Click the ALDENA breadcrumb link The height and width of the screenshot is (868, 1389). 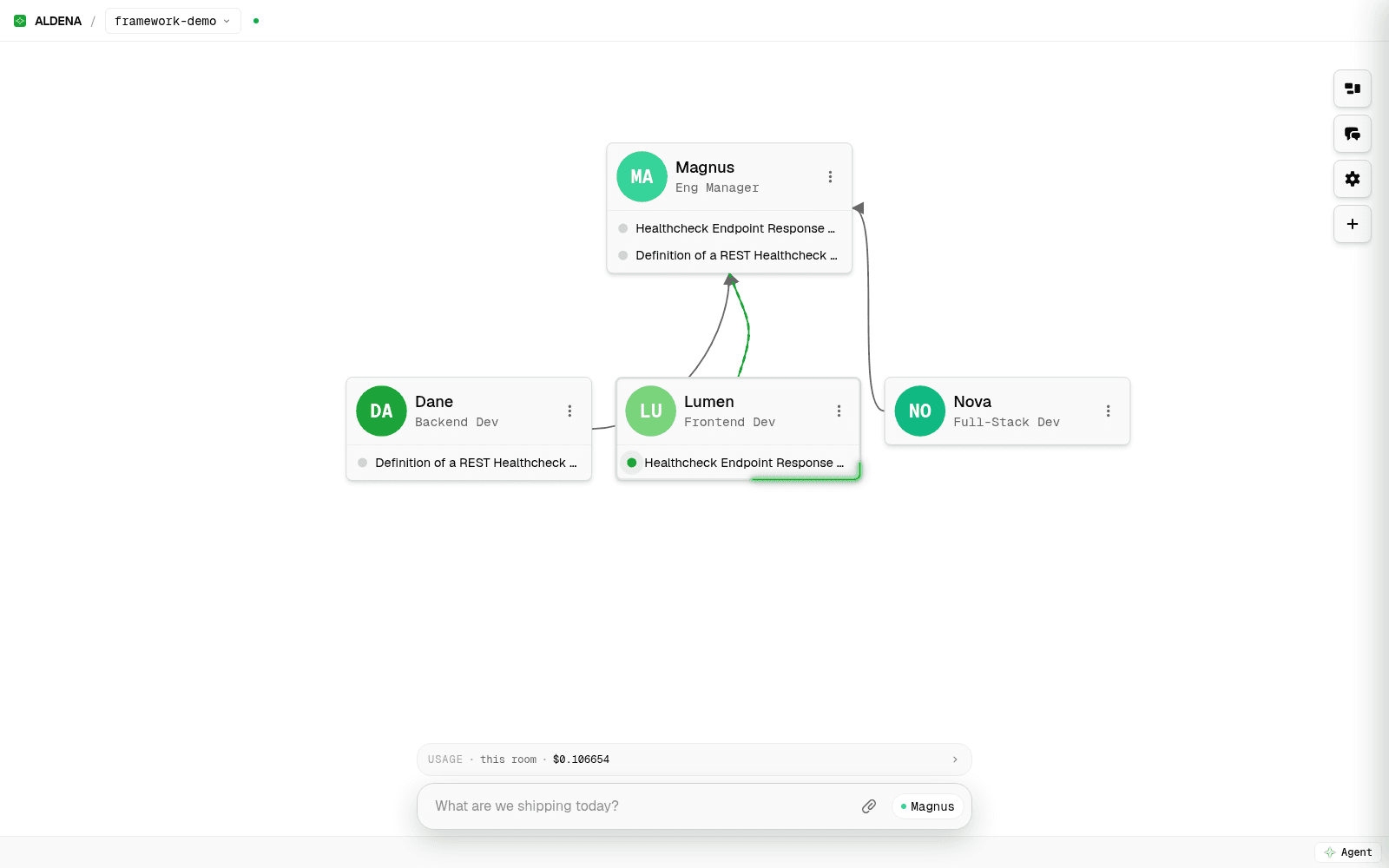[x=58, y=21]
